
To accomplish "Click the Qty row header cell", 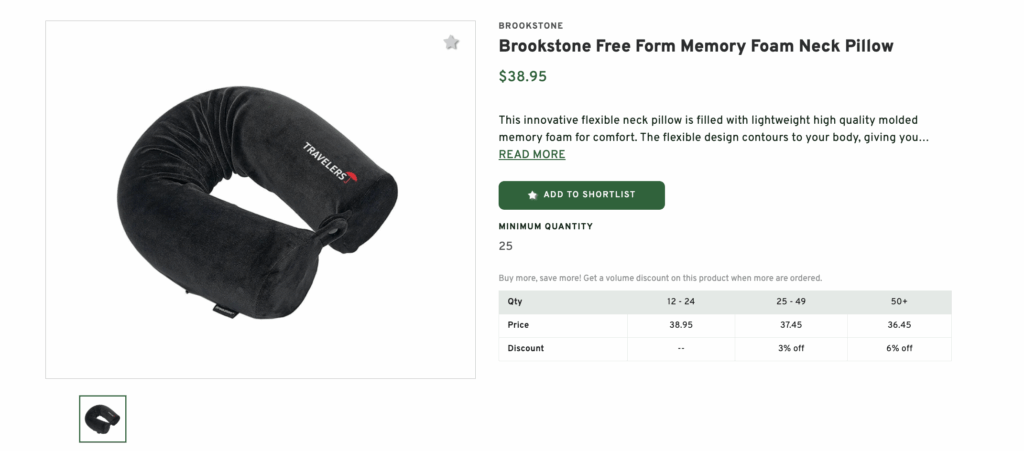I will click(515, 302).
